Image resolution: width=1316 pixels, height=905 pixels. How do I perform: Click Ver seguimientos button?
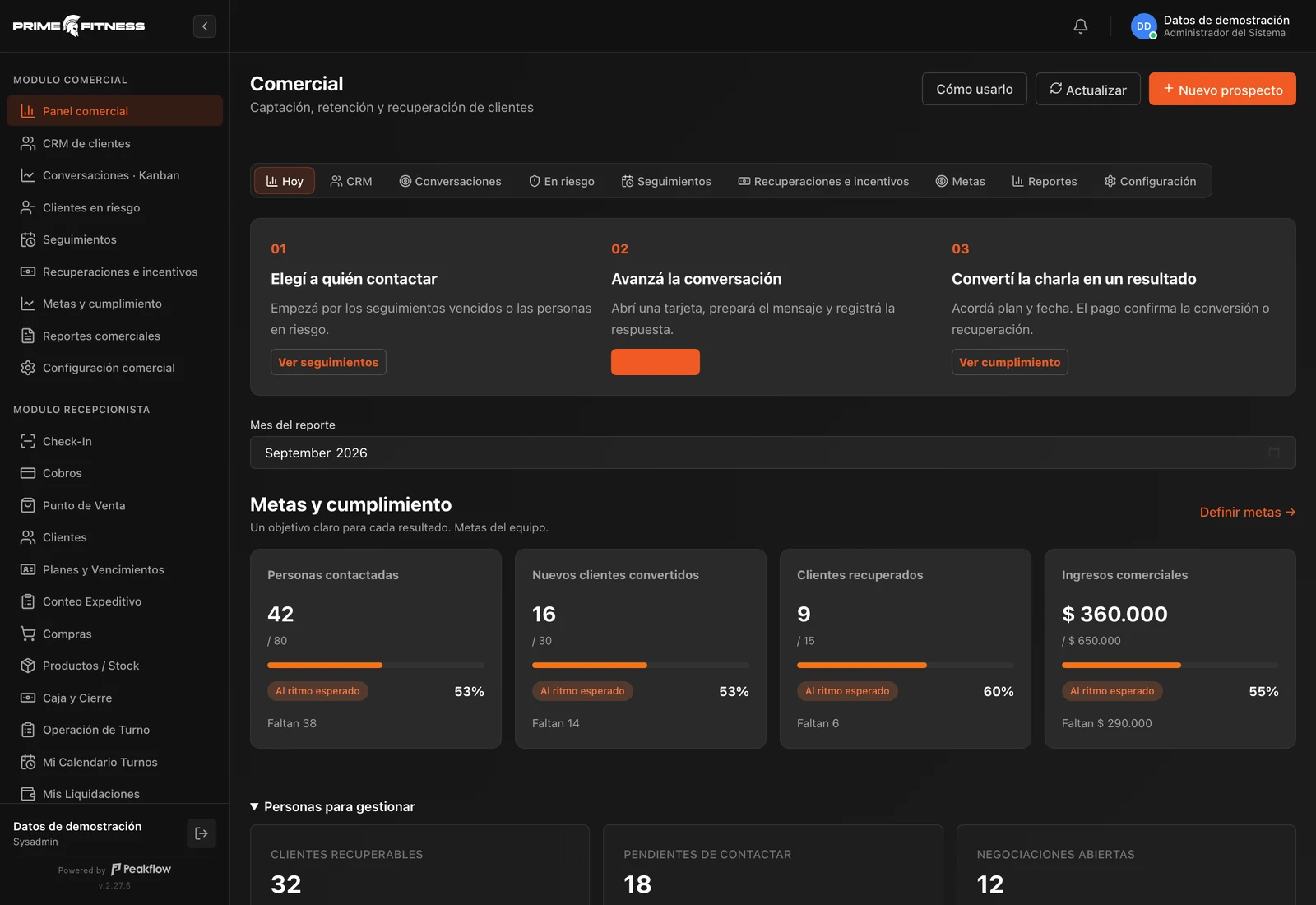coord(328,362)
